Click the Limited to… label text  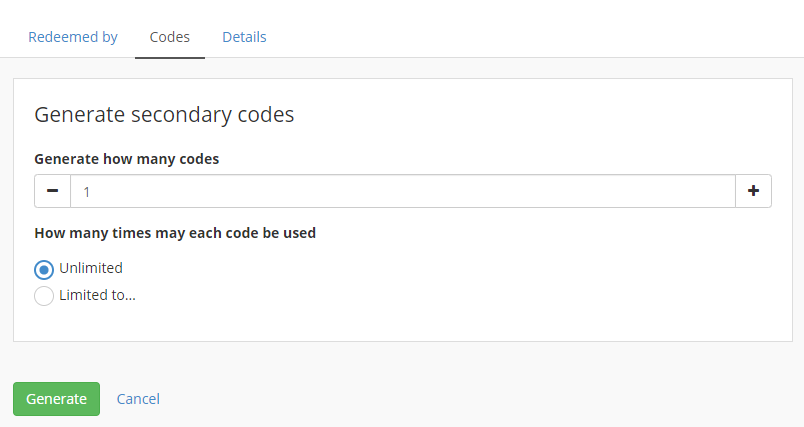pos(97,295)
